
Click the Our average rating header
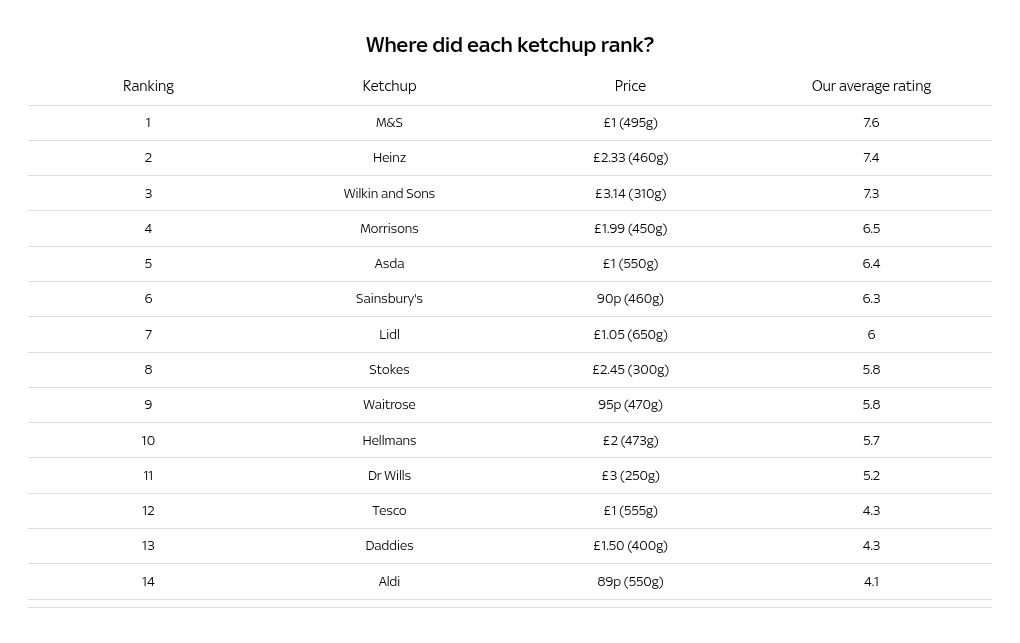871,86
